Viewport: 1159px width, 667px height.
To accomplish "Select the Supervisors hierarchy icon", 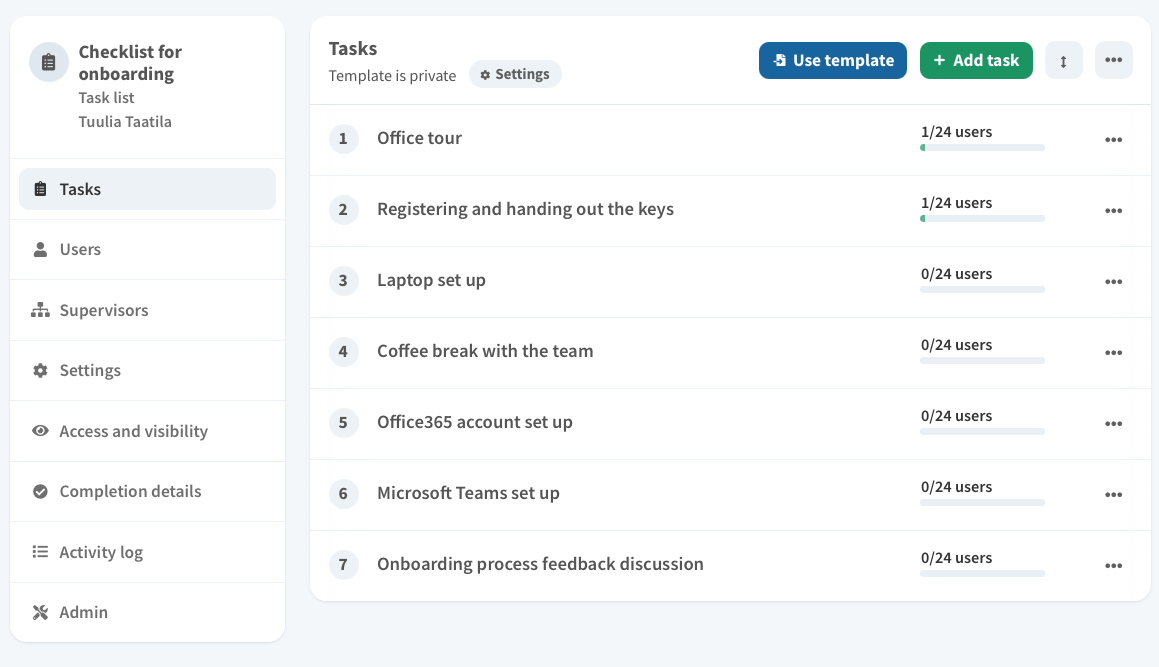I will pos(40,310).
